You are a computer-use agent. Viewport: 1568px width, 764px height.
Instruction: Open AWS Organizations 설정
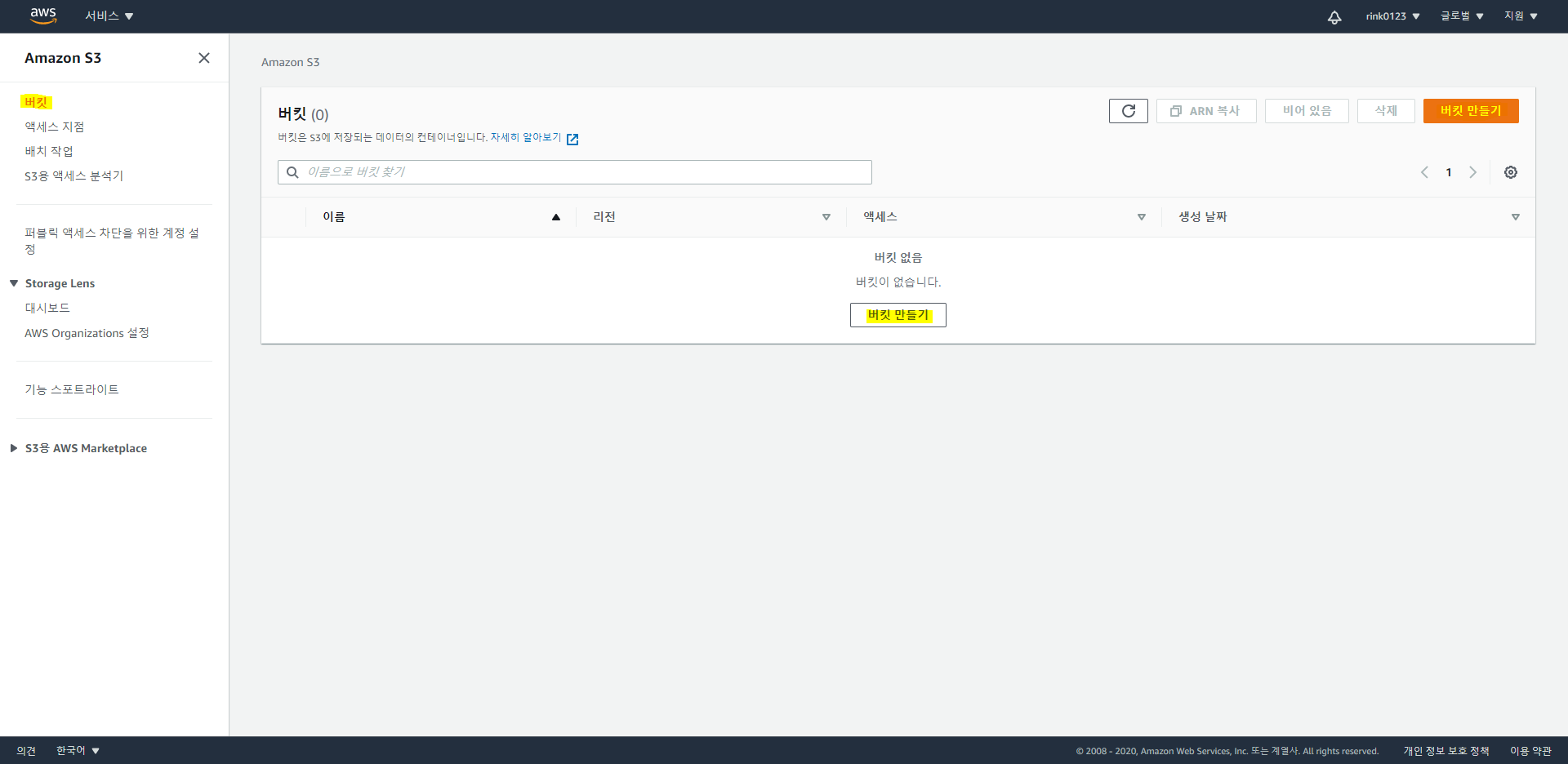click(x=87, y=333)
